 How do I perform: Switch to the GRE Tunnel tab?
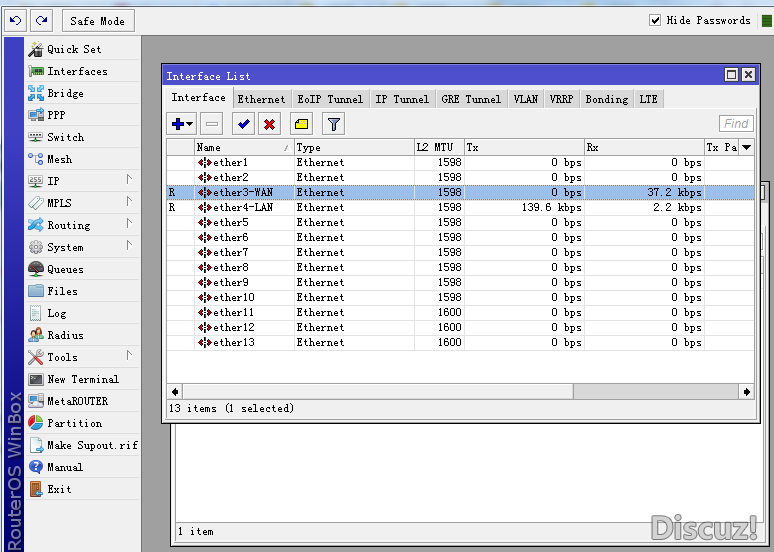click(x=471, y=99)
